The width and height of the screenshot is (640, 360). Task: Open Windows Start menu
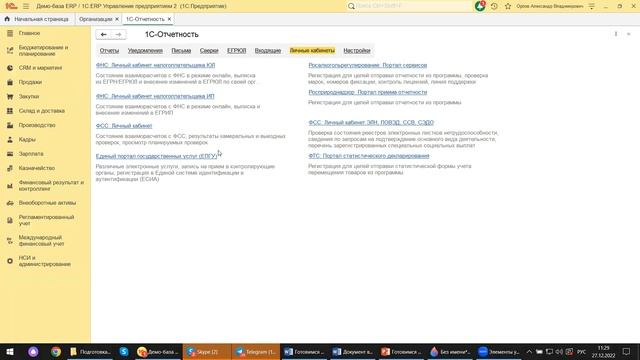click(x=10, y=351)
